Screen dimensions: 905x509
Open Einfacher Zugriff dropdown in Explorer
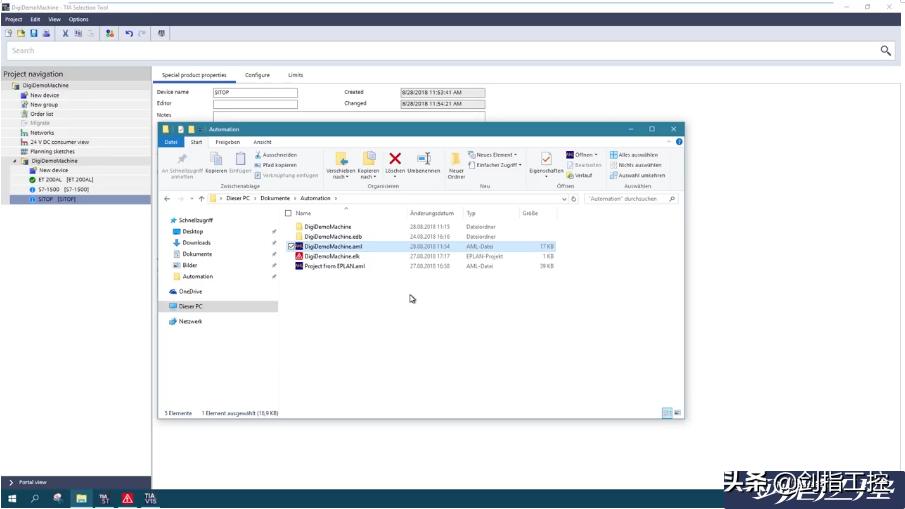[x=495, y=165]
